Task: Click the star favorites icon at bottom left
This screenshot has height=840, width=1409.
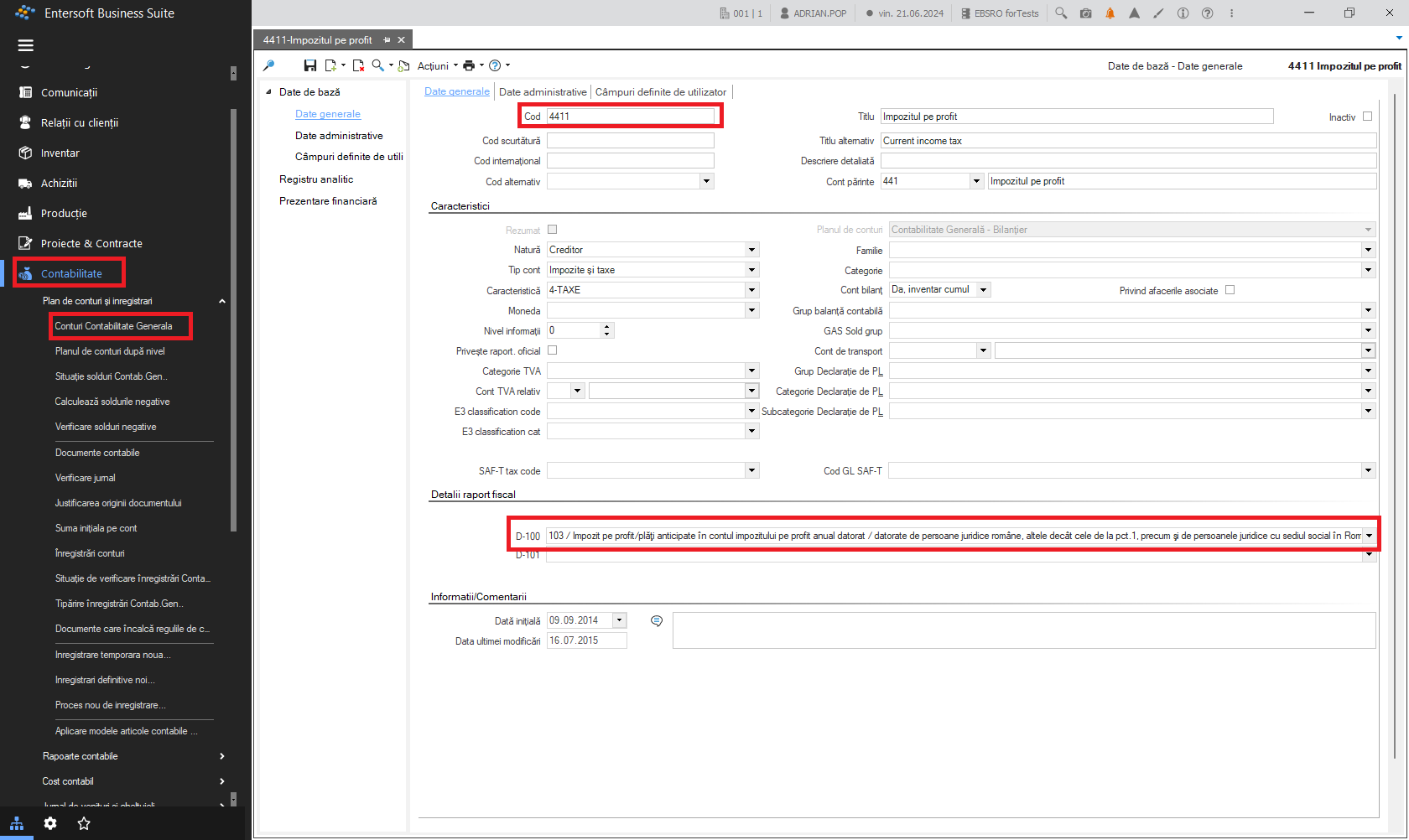Action: pos(84,823)
